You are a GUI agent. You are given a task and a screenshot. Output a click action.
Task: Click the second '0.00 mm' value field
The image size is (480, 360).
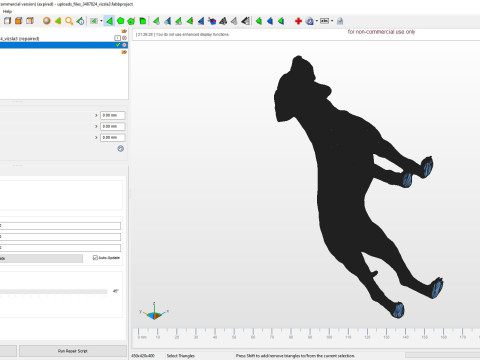click(x=113, y=126)
